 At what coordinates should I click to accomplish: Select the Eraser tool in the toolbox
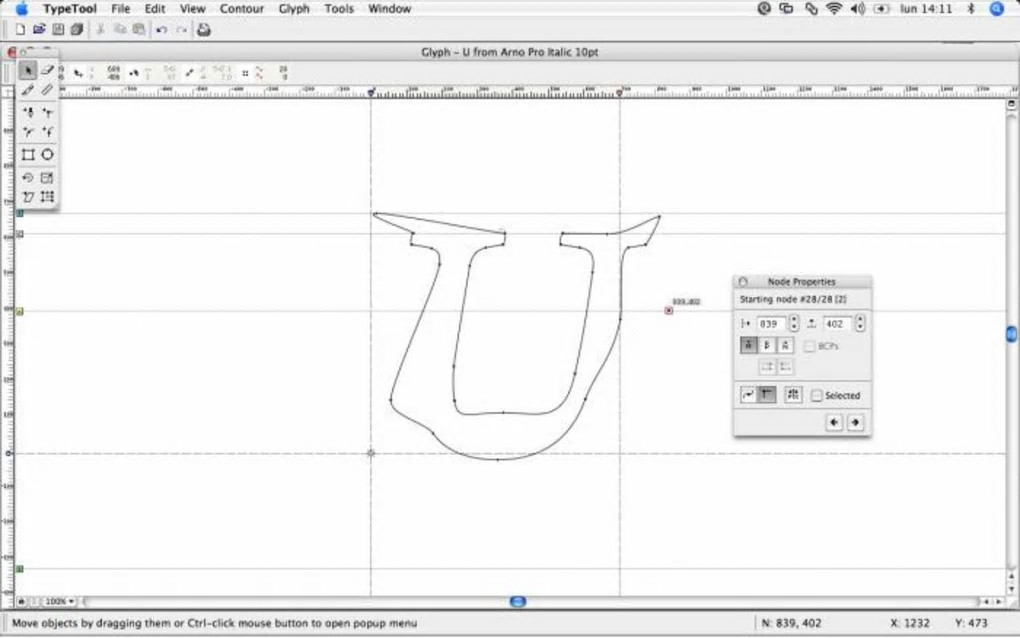click(x=47, y=70)
